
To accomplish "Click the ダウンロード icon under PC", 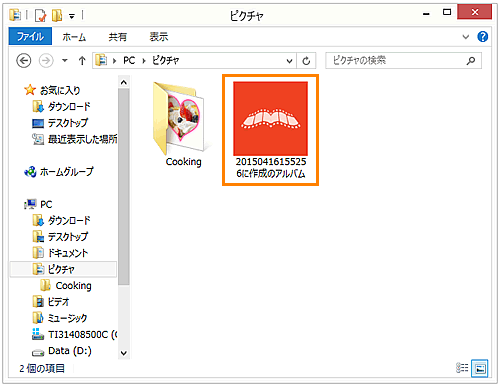I will [38, 220].
